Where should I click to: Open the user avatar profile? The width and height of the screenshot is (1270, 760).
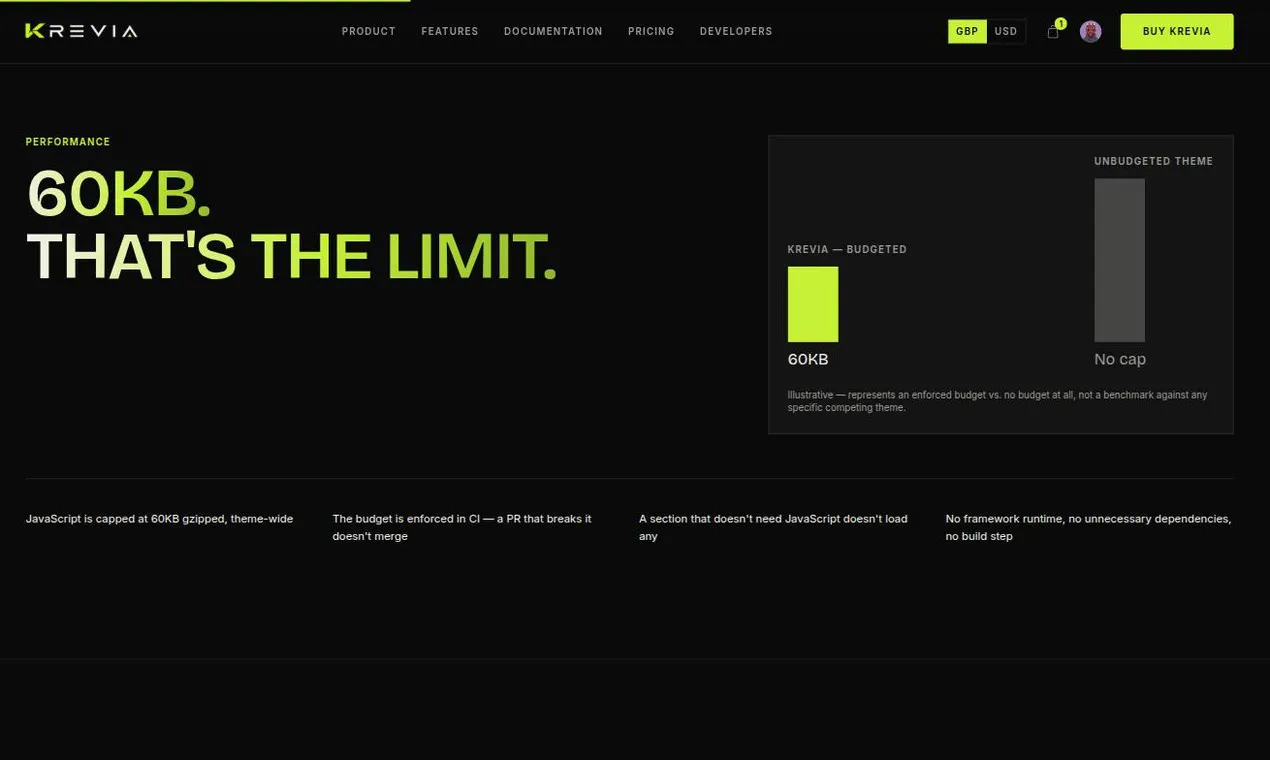click(x=1091, y=31)
